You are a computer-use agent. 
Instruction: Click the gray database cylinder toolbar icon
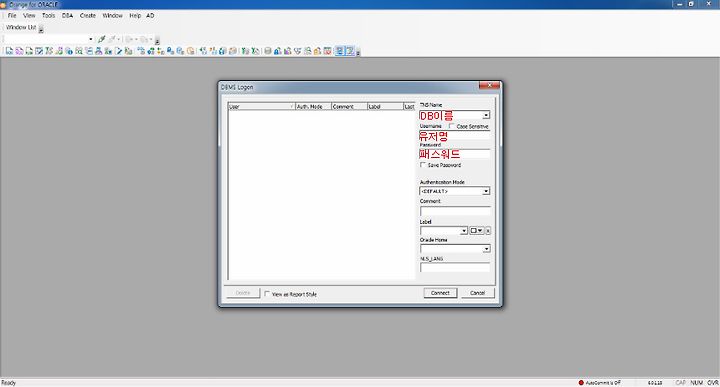pos(268,51)
